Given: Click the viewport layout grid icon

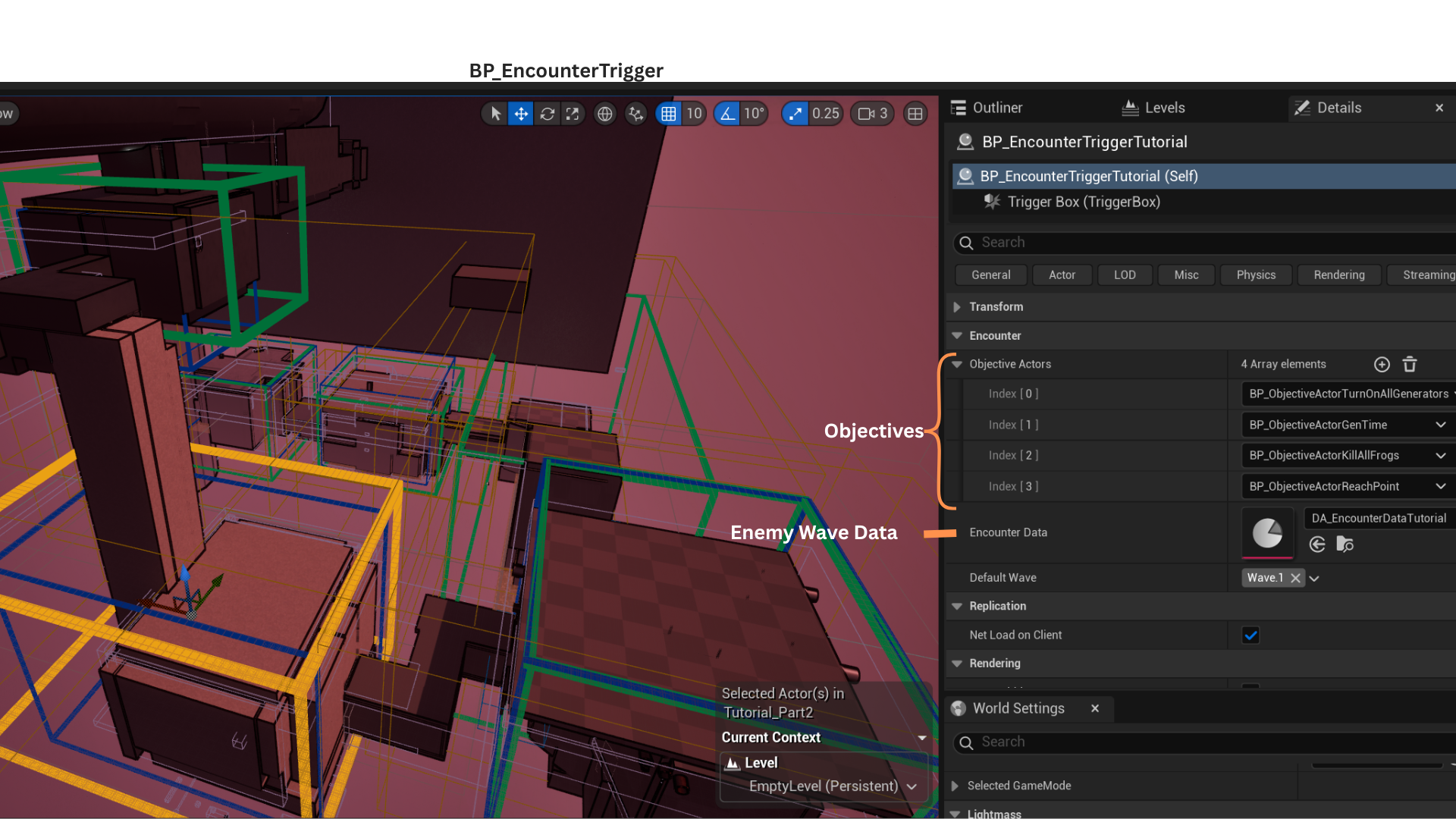Looking at the screenshot, I should 915,114.
